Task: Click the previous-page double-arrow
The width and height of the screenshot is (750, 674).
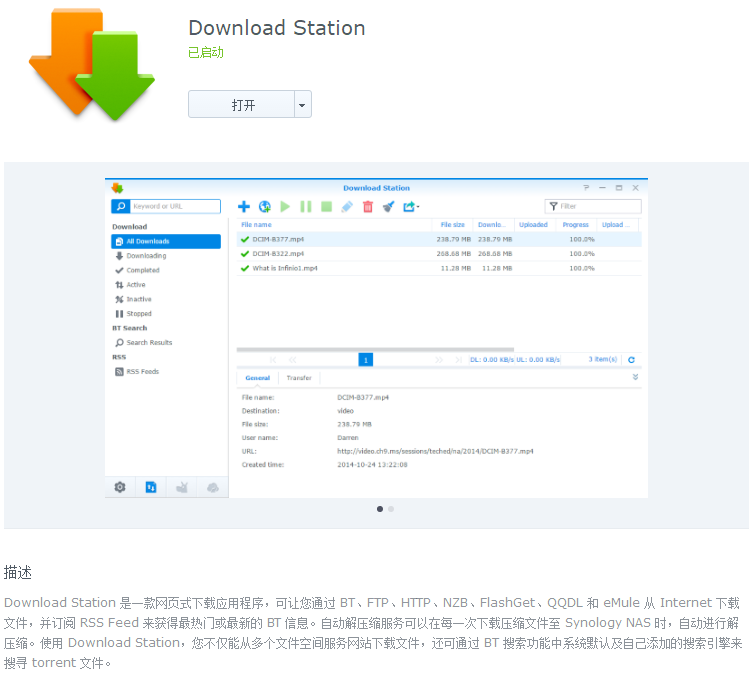Action: (x=292, y=360)
